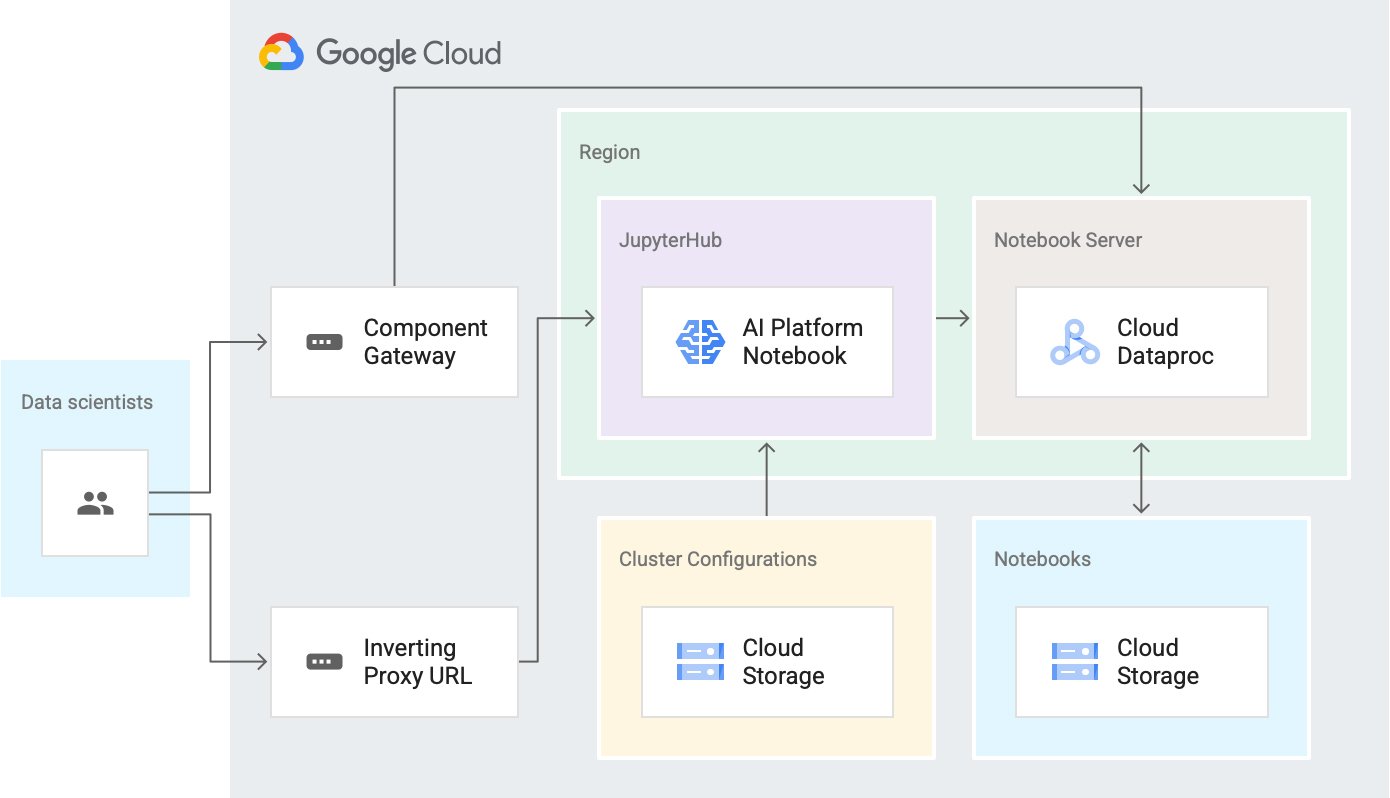Click the "Notebook Server" label
Image resolution: width=1390 pixels, height=798 pixels.
1068,240
